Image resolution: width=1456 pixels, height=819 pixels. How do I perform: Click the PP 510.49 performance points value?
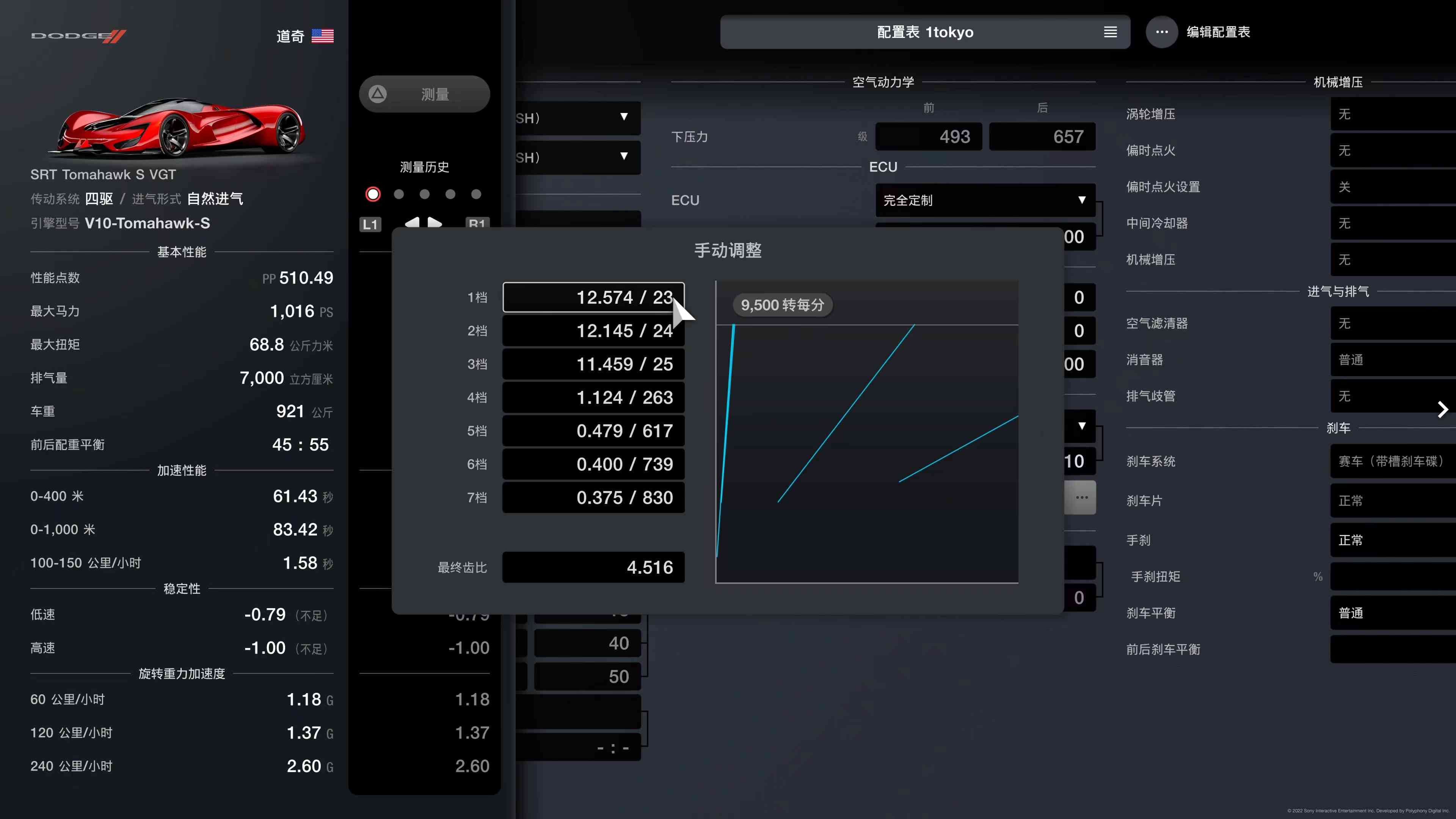point(298,278)
